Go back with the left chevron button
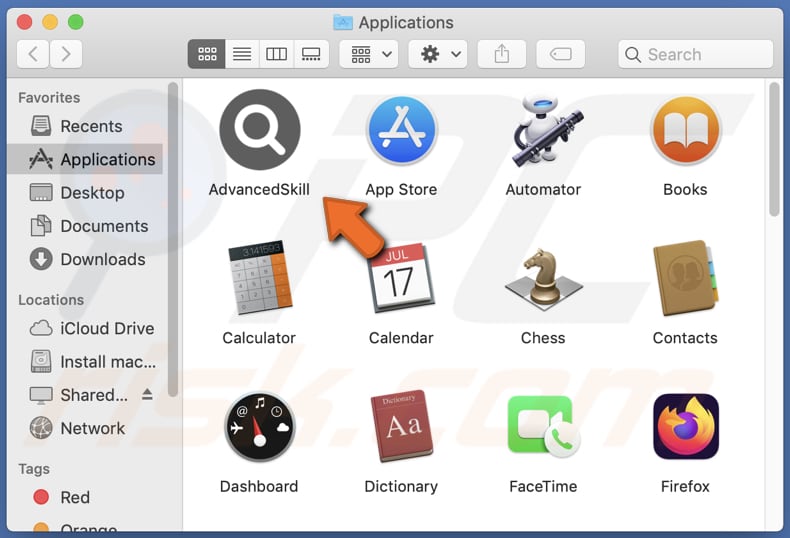790x538 pixels. tap(33, 54)
